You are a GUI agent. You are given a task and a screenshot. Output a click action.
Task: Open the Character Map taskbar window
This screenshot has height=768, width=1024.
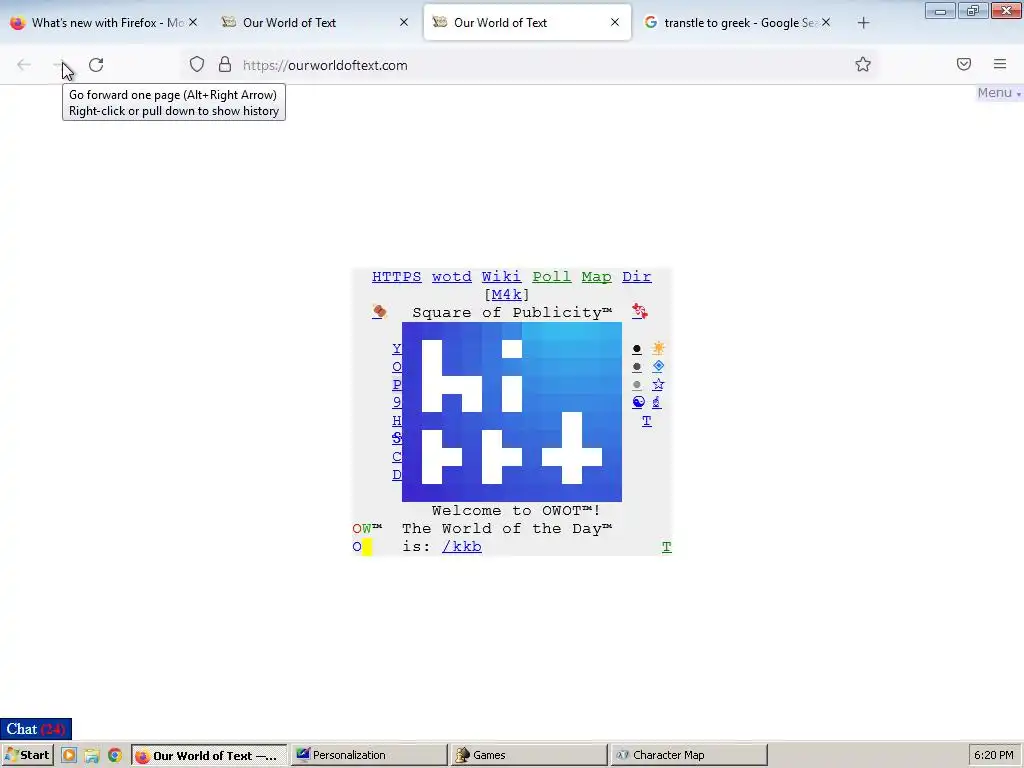[x=689, y=755]
